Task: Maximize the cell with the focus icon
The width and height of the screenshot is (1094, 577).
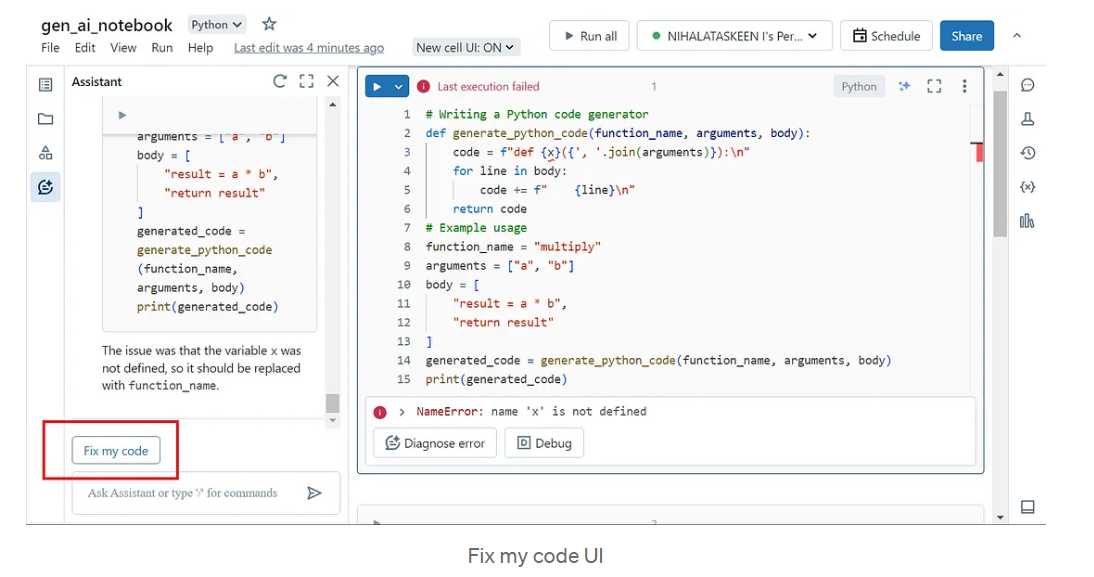Action: (x=934, y=86)
